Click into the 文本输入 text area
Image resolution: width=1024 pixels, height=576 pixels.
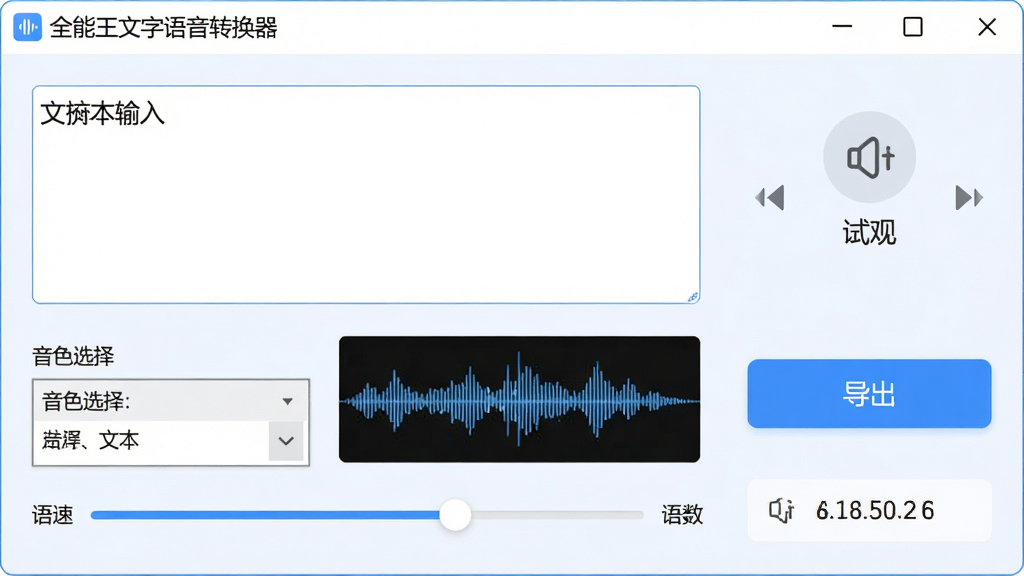coord(366,195)
